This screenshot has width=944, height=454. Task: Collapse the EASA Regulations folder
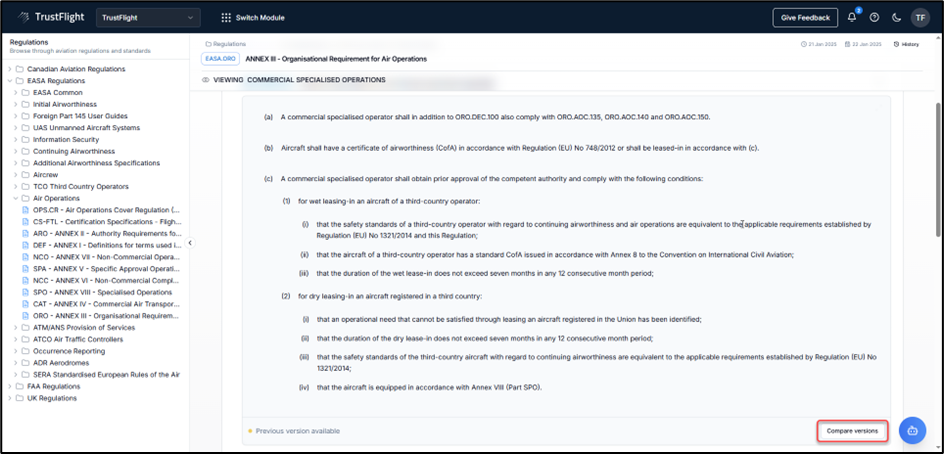(10, 81)
